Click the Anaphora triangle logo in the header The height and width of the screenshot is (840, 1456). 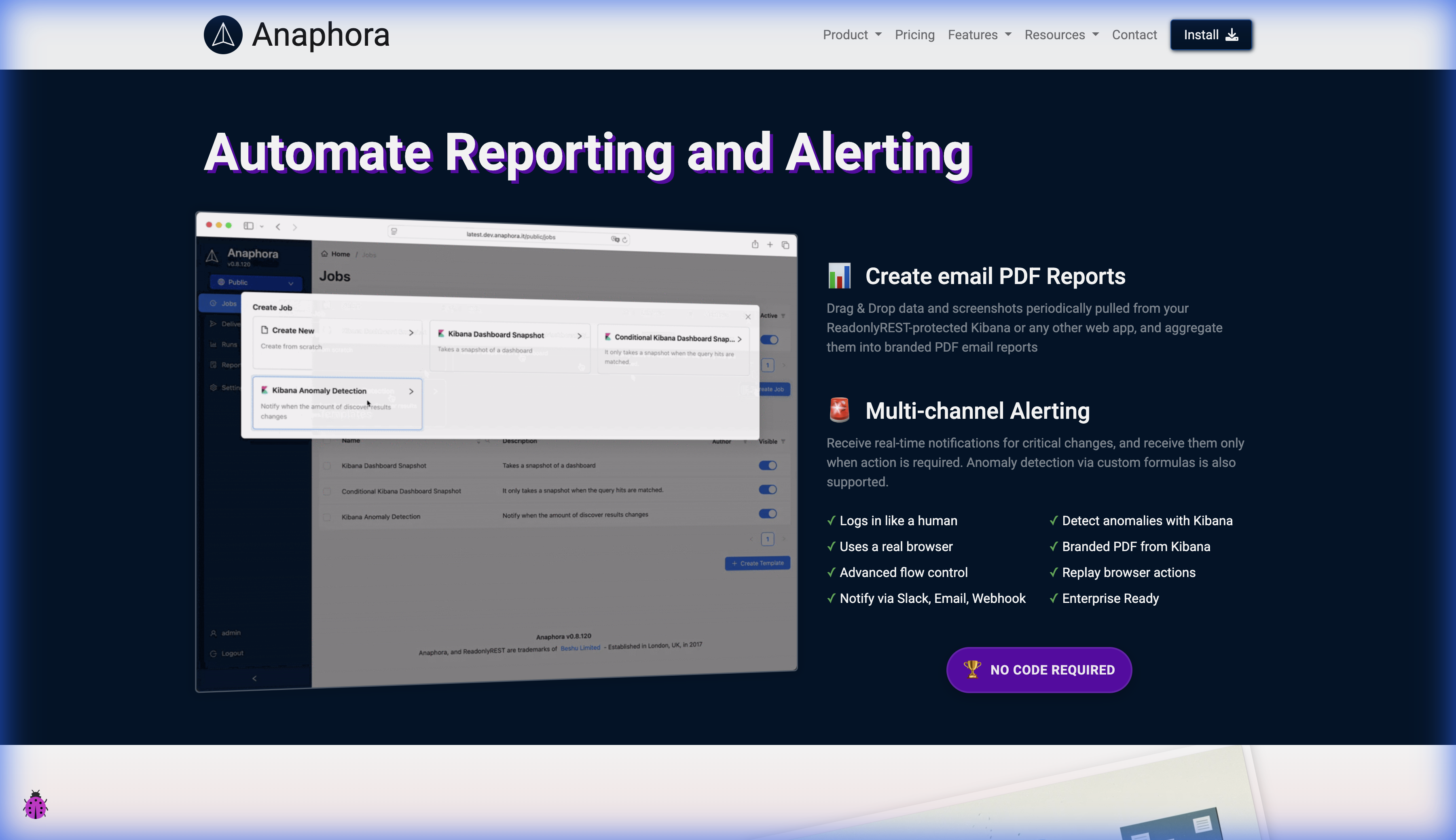[x=223, y=35]
